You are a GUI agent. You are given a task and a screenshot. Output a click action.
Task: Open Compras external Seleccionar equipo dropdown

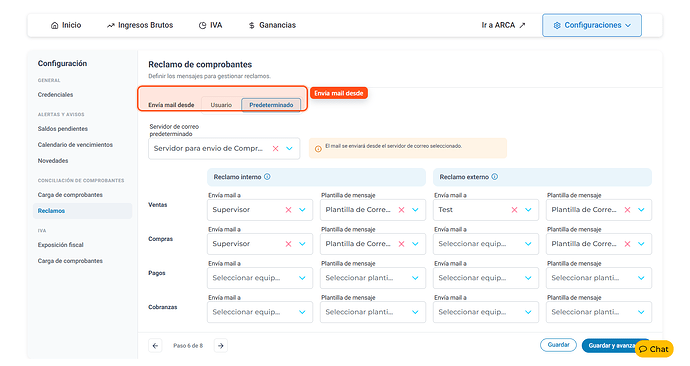pyautogui.click(x=486, y=244)
